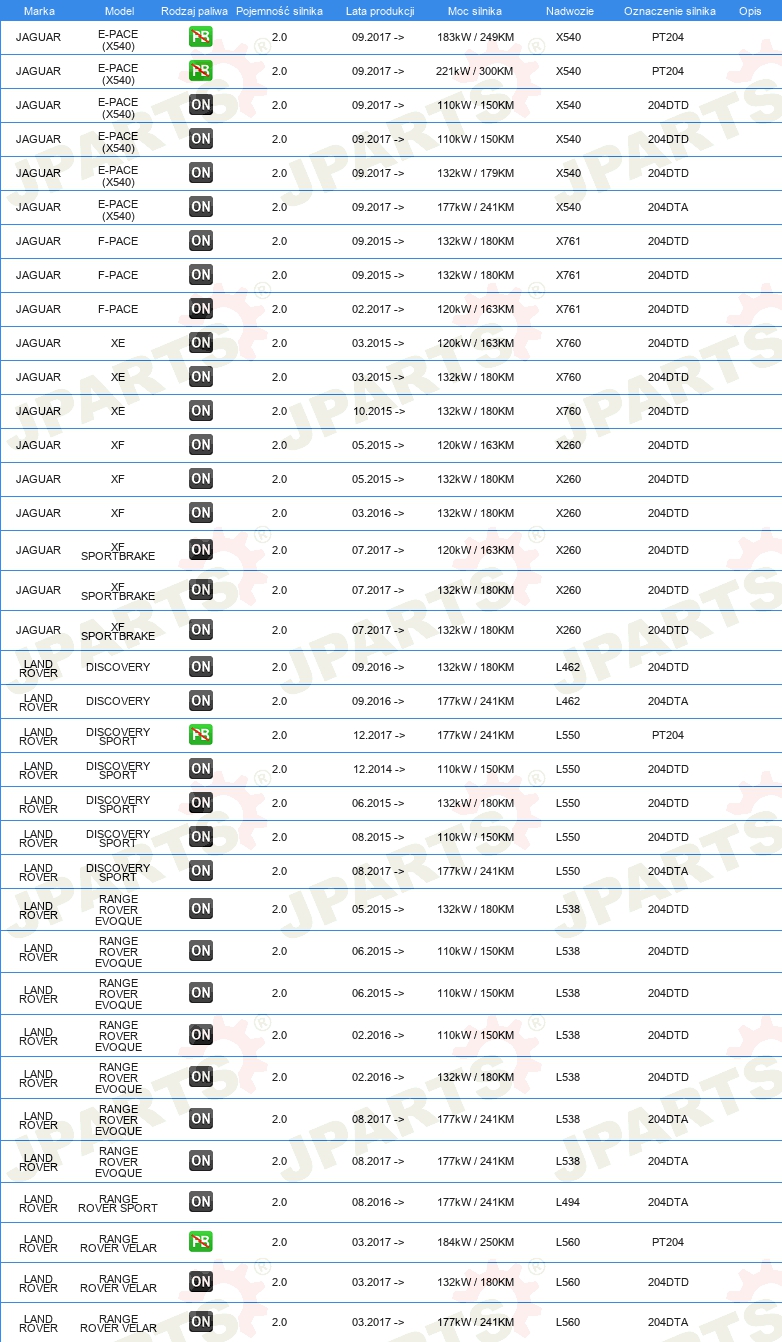Click 204DTA engine code in E-PACE row
Screen dimensions: 782x1342
[668, 207]
